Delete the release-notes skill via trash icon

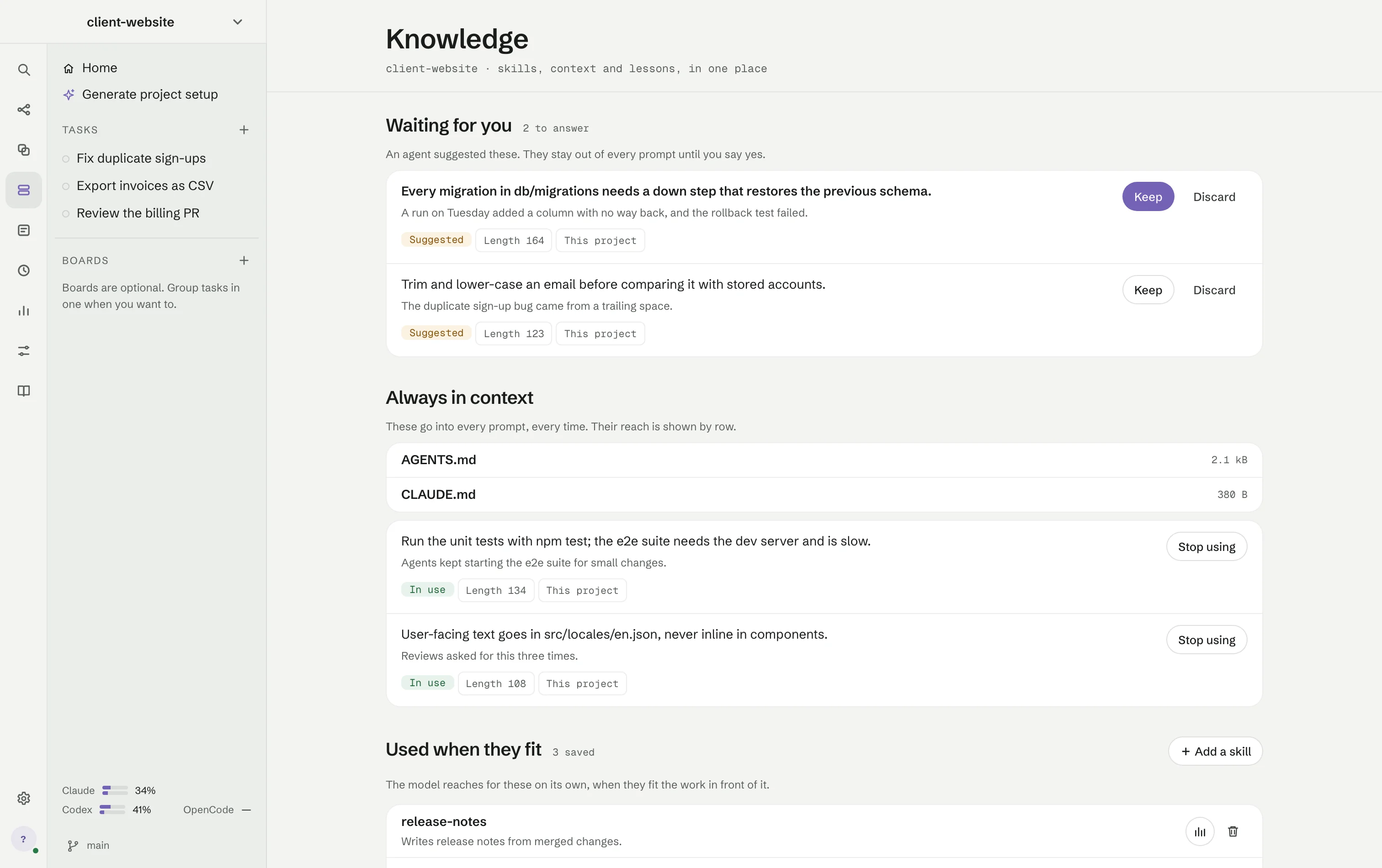coord(1233,831)
